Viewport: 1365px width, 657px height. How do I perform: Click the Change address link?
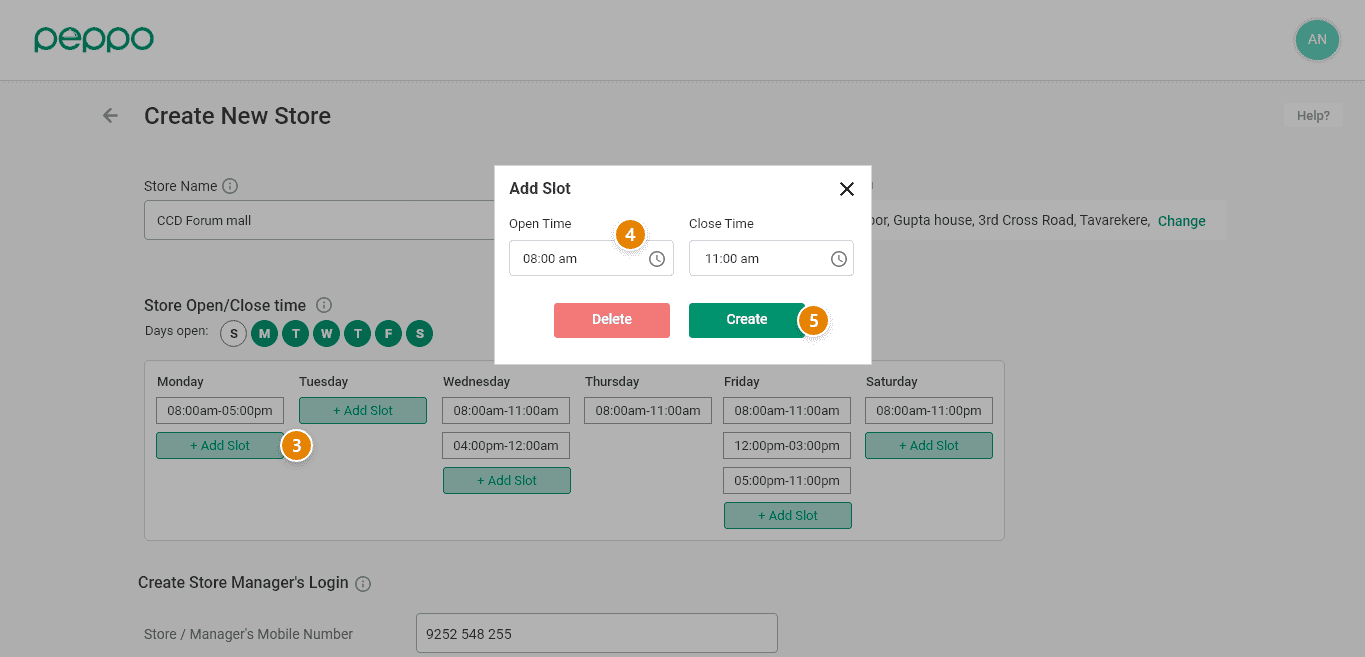point(1181,221)
